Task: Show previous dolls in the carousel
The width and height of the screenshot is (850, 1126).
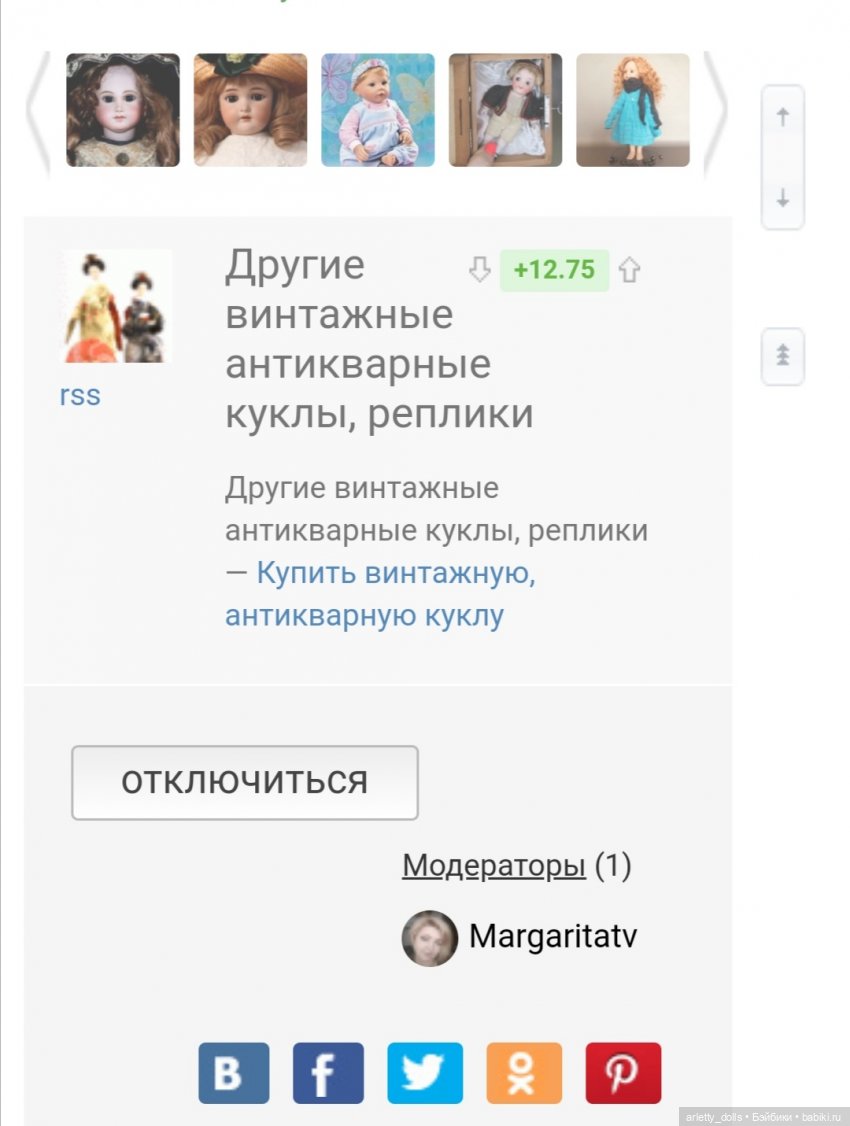Action: (38, 111)
